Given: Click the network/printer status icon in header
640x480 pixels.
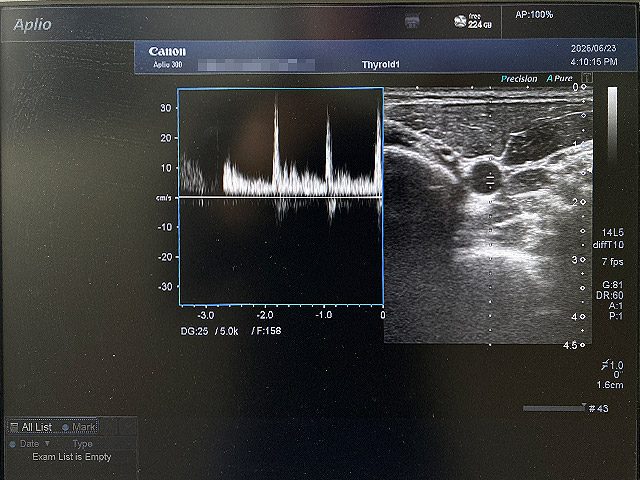Looking at the screenshot, I should pyautogui.click(x=412, y=20).
